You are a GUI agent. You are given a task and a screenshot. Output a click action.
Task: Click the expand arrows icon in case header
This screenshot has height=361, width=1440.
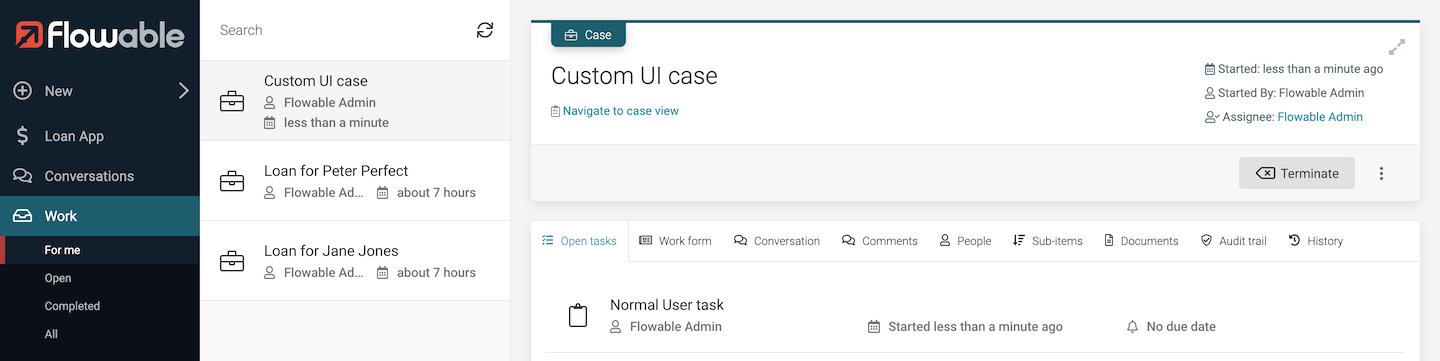click(x=1397, y=47)
